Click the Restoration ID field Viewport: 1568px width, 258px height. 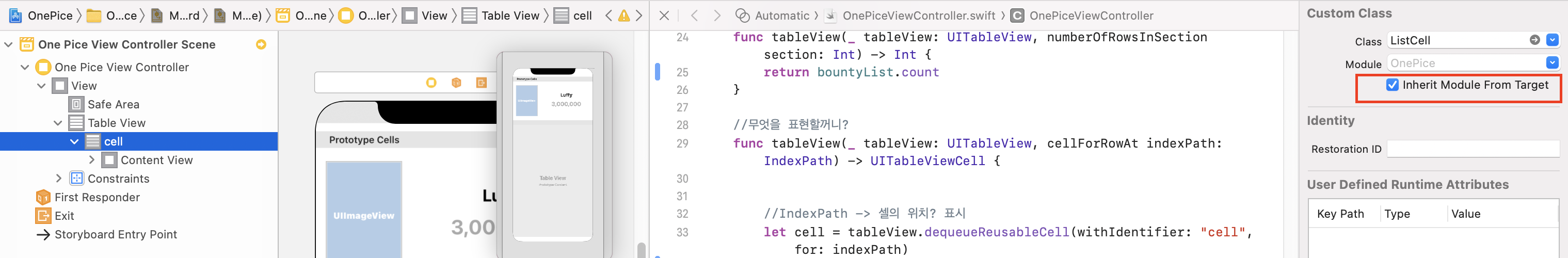1473,149
